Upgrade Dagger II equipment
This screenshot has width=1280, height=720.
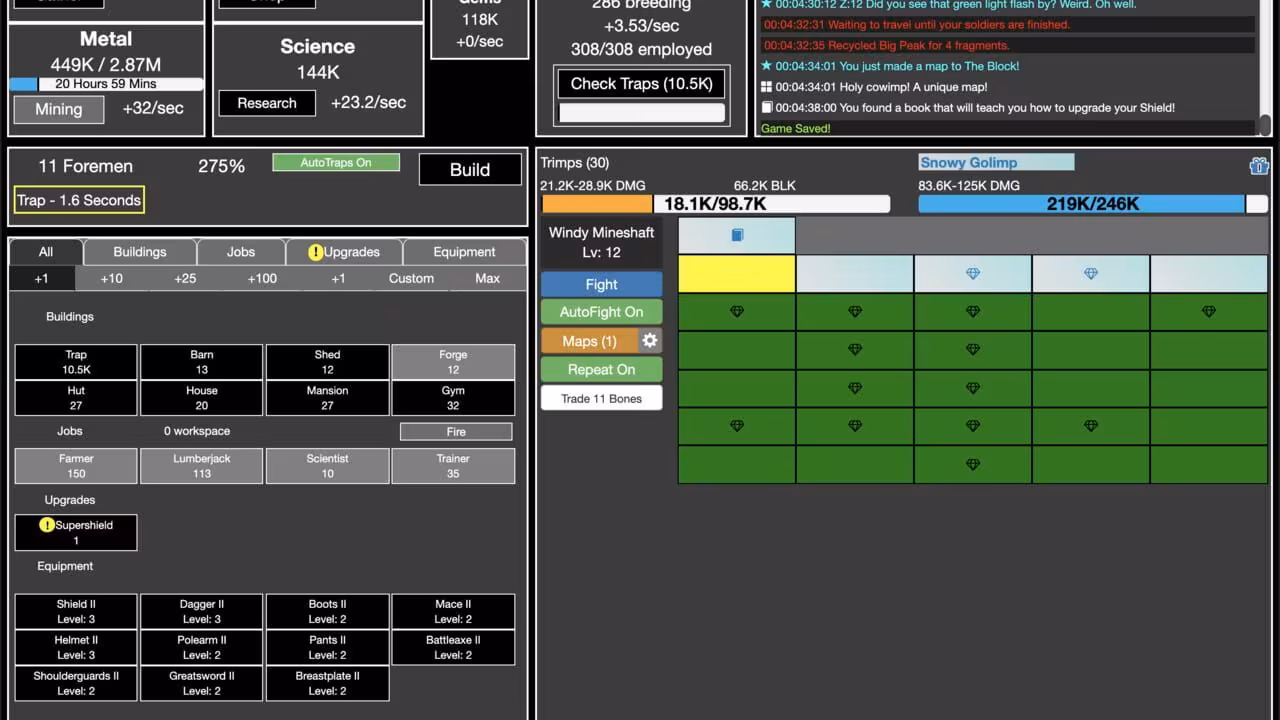click(x=202, y=611)
